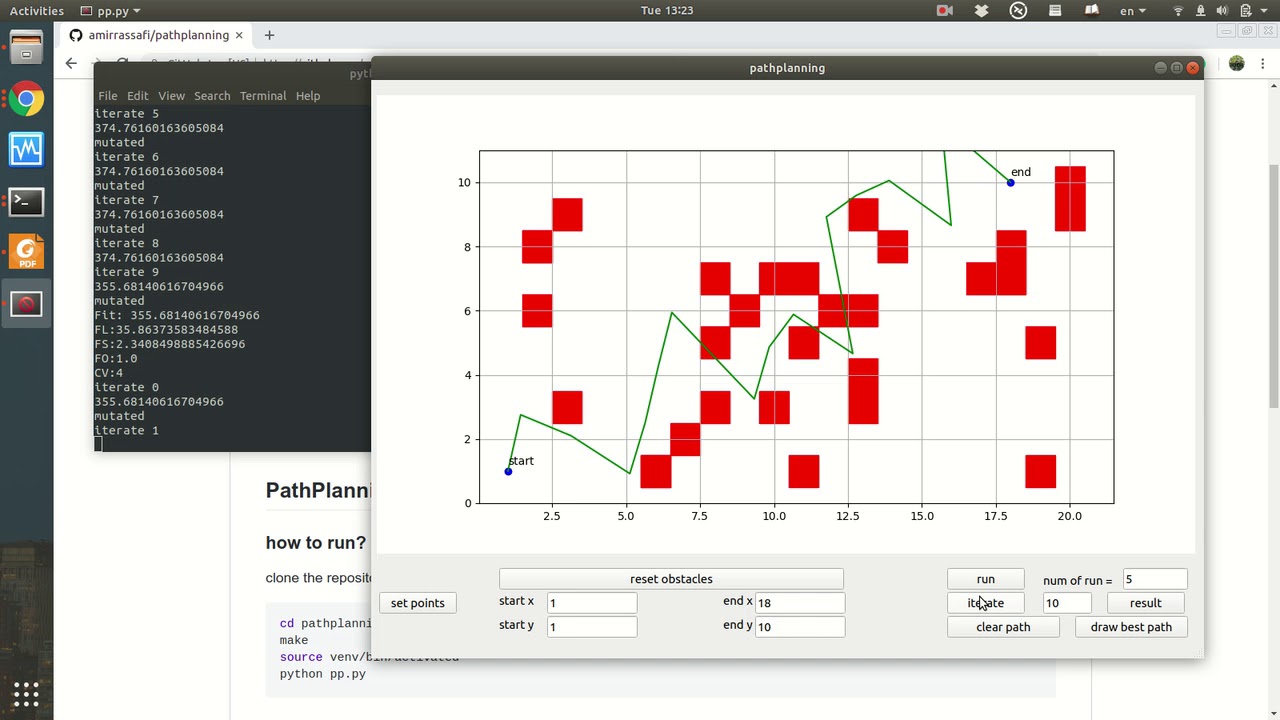1280x720 pixels.
Task: Focus the end y input field
Action: (x=800, y=627)
